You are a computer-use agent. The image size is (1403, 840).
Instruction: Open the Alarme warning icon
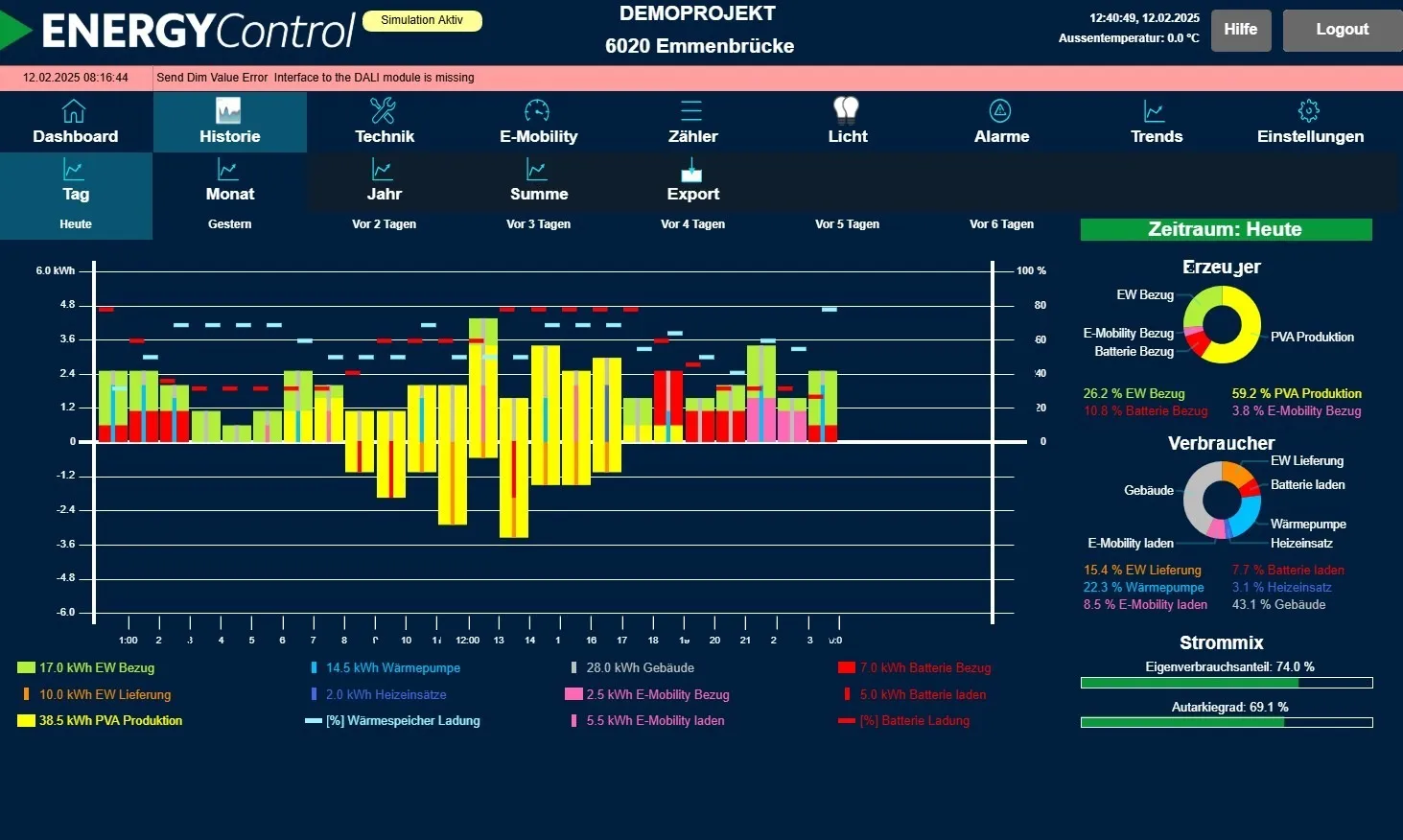tap(1000, 110)
